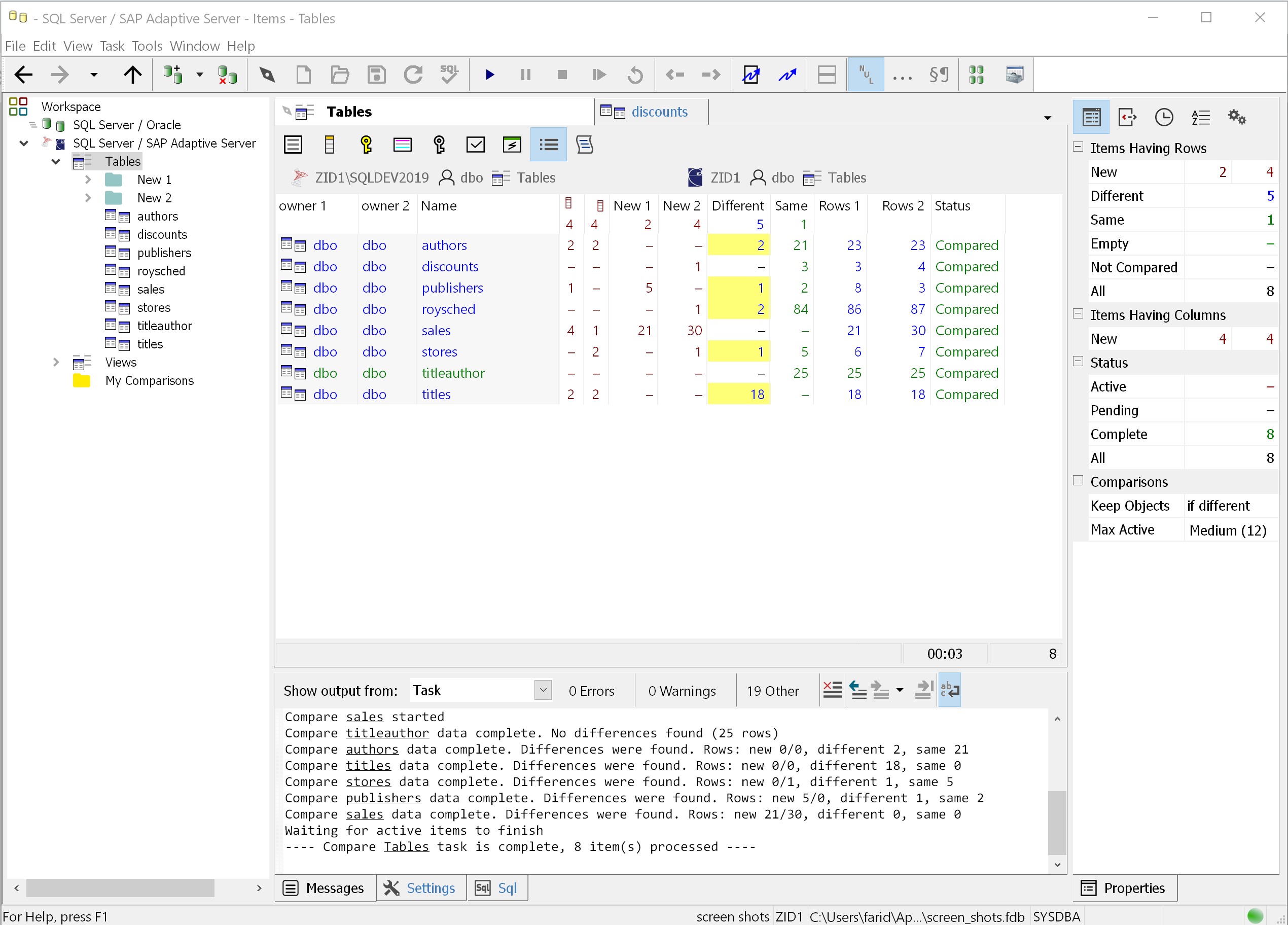Switch to the Settings tab
This screenshot has height=925, width=1288.
[420, 887]
